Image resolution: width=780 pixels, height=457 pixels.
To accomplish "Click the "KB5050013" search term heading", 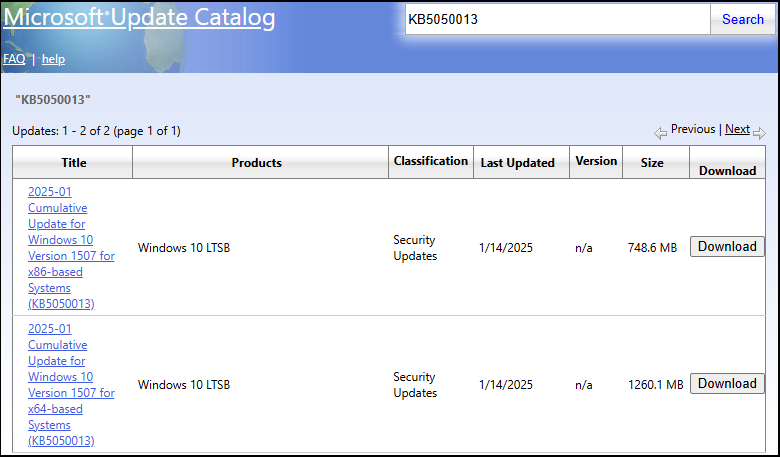I will pos(53,100).
